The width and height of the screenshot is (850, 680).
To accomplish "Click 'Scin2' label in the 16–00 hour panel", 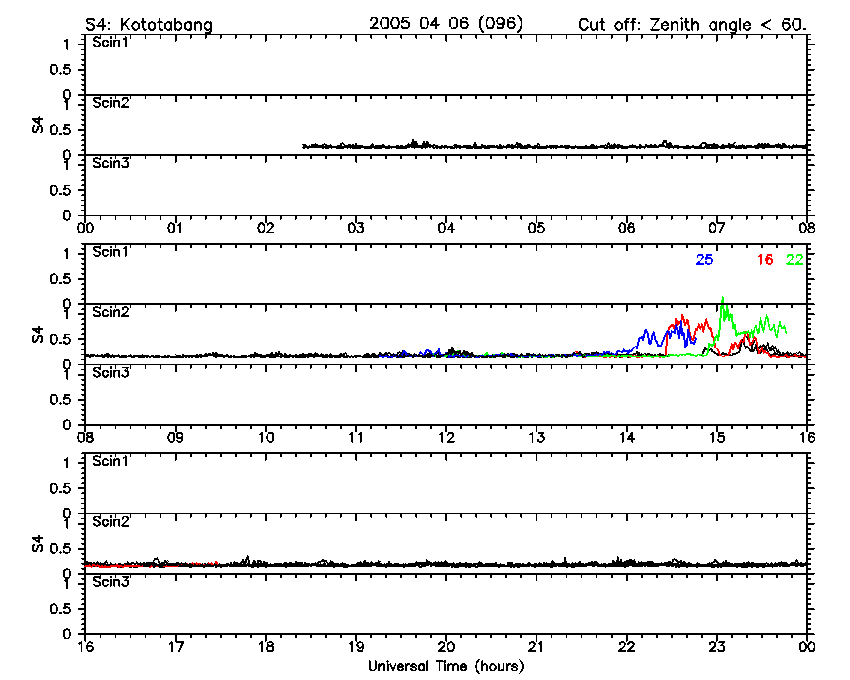I will (111, 522).
